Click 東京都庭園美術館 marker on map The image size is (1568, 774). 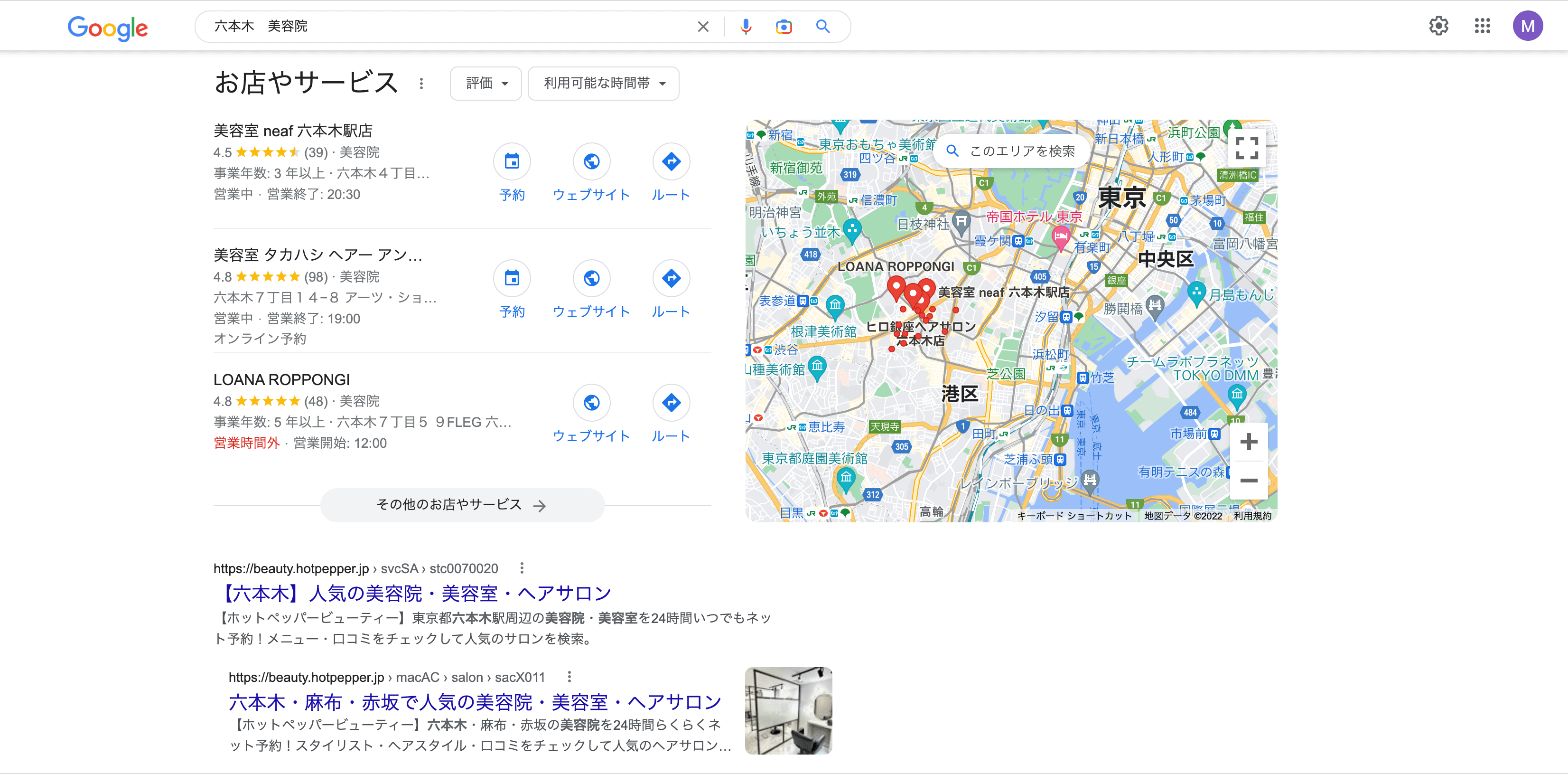tap(846, 480)
